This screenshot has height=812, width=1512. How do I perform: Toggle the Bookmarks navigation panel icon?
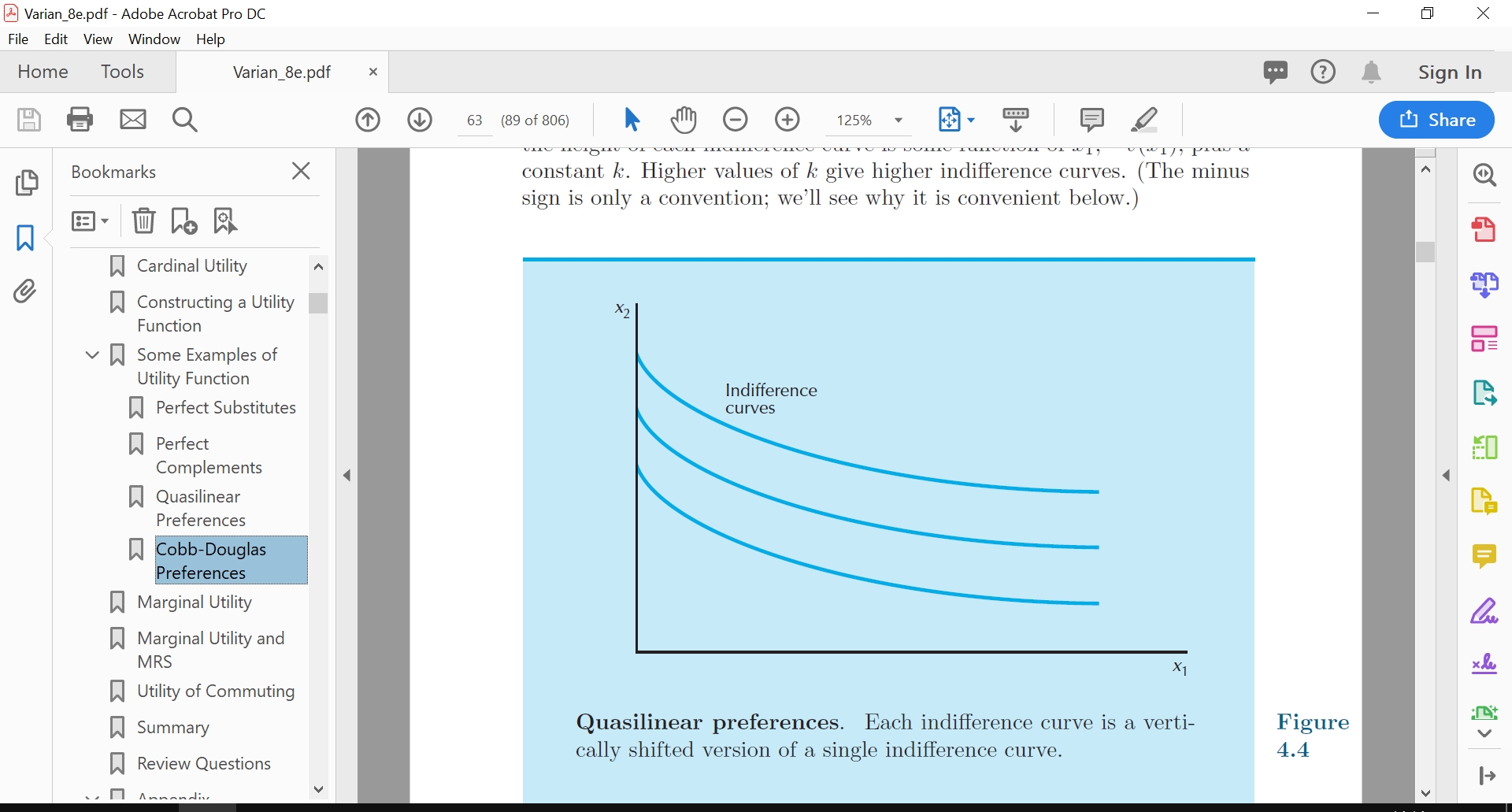coord(25,238)
